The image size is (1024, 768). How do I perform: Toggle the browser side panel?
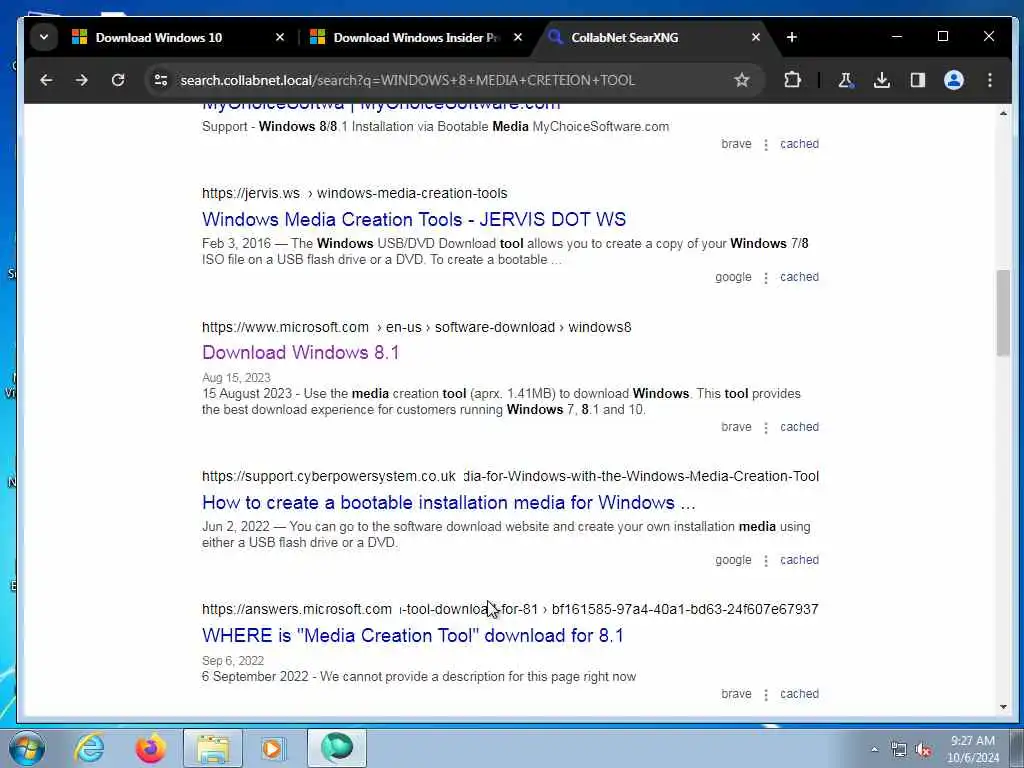click(x=918, y=80)
